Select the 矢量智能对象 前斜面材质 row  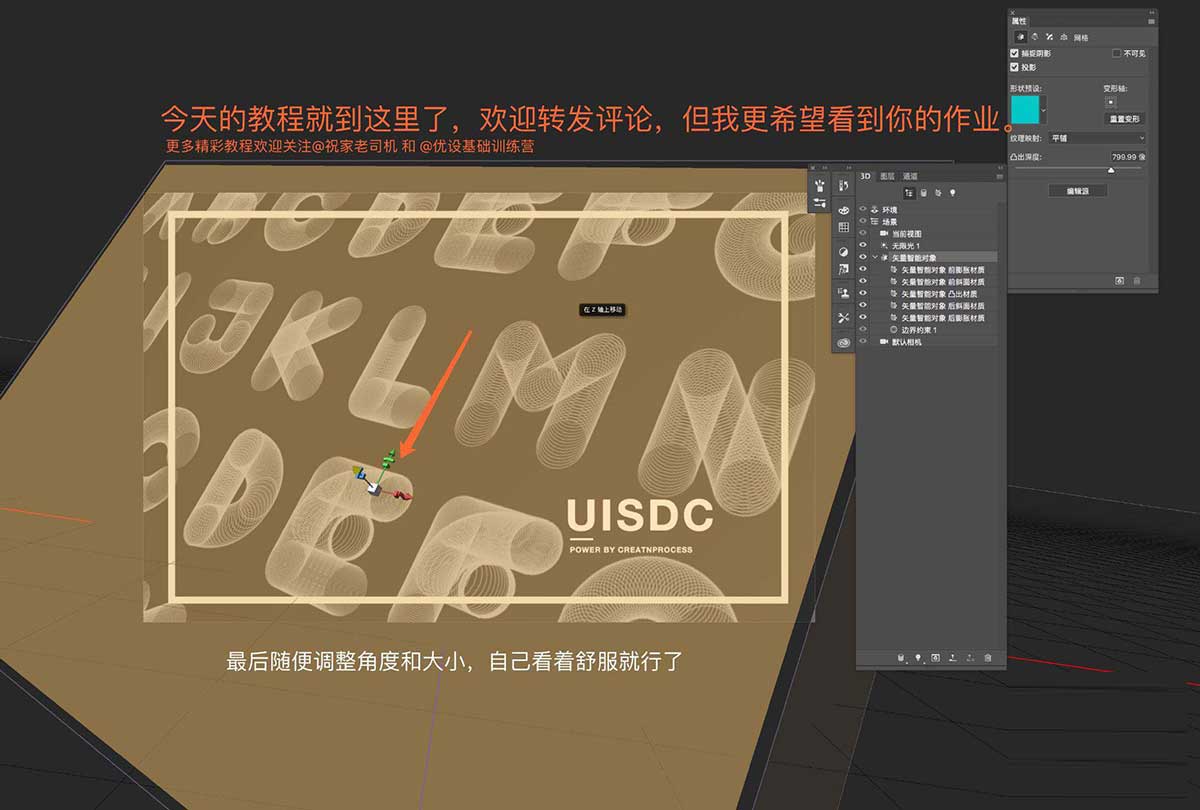(929, 281)
